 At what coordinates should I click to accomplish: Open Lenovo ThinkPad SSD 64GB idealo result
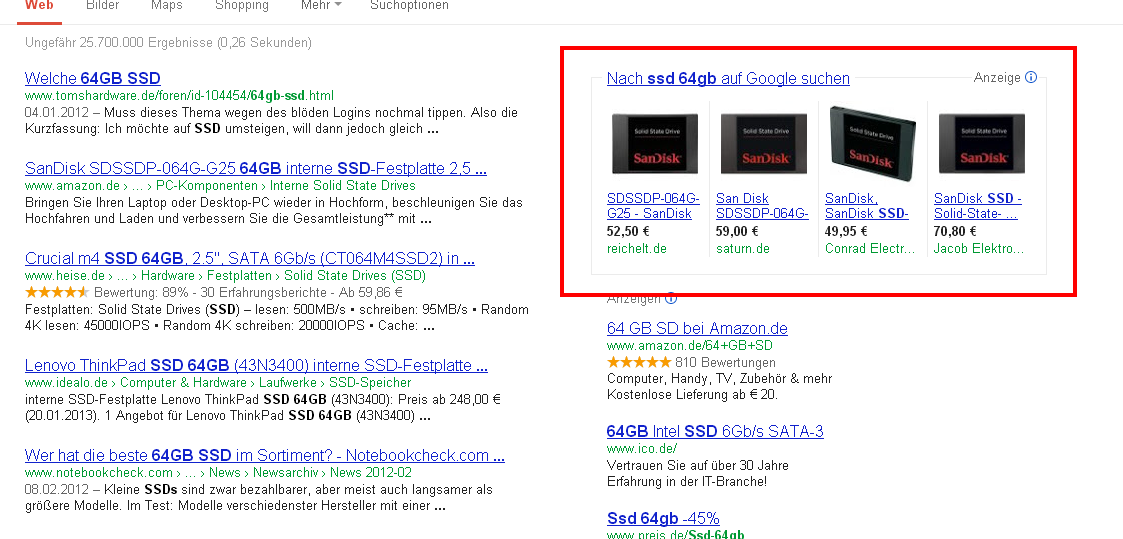[256, 366]
